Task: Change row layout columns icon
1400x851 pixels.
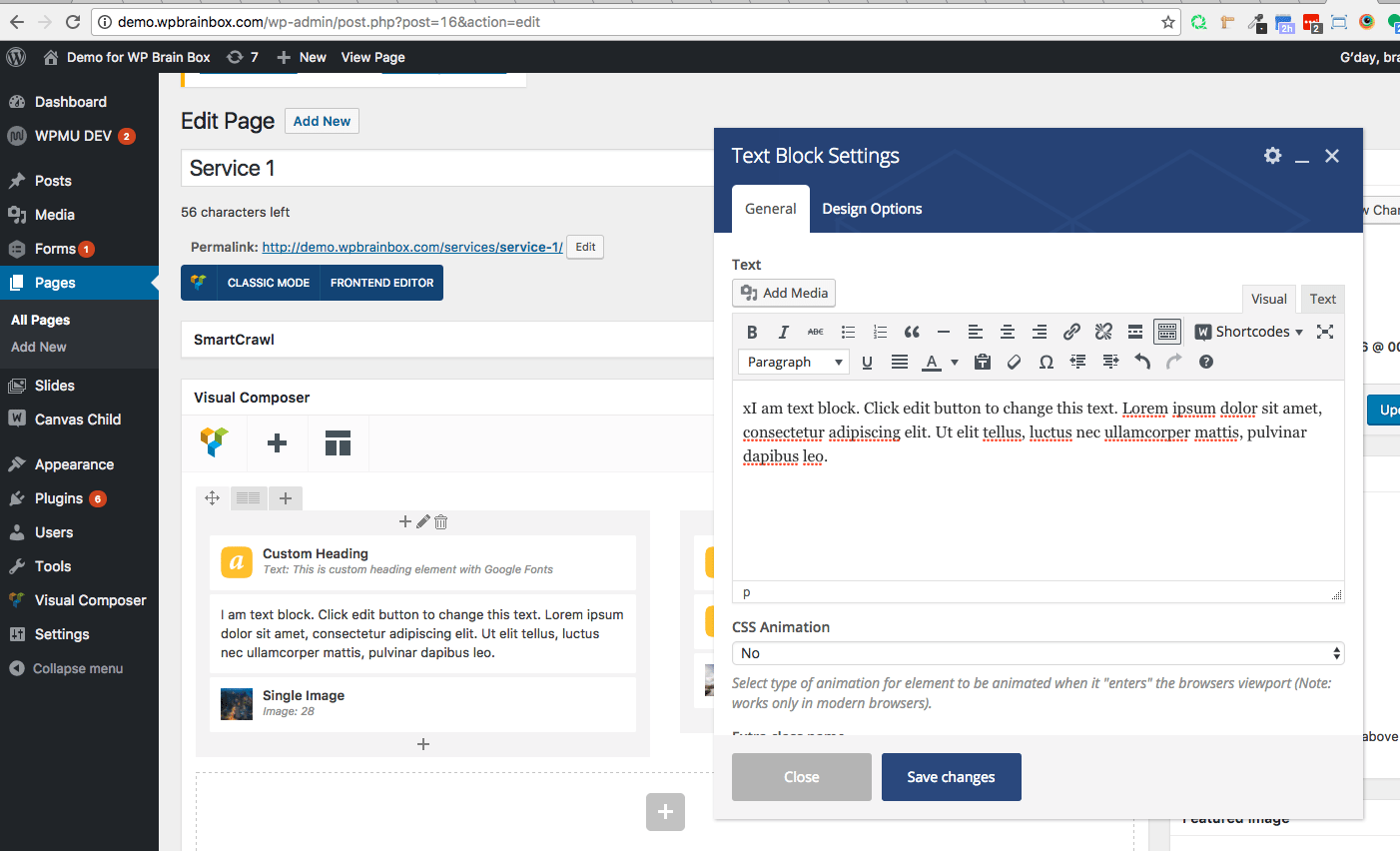Action: point(249,497)
